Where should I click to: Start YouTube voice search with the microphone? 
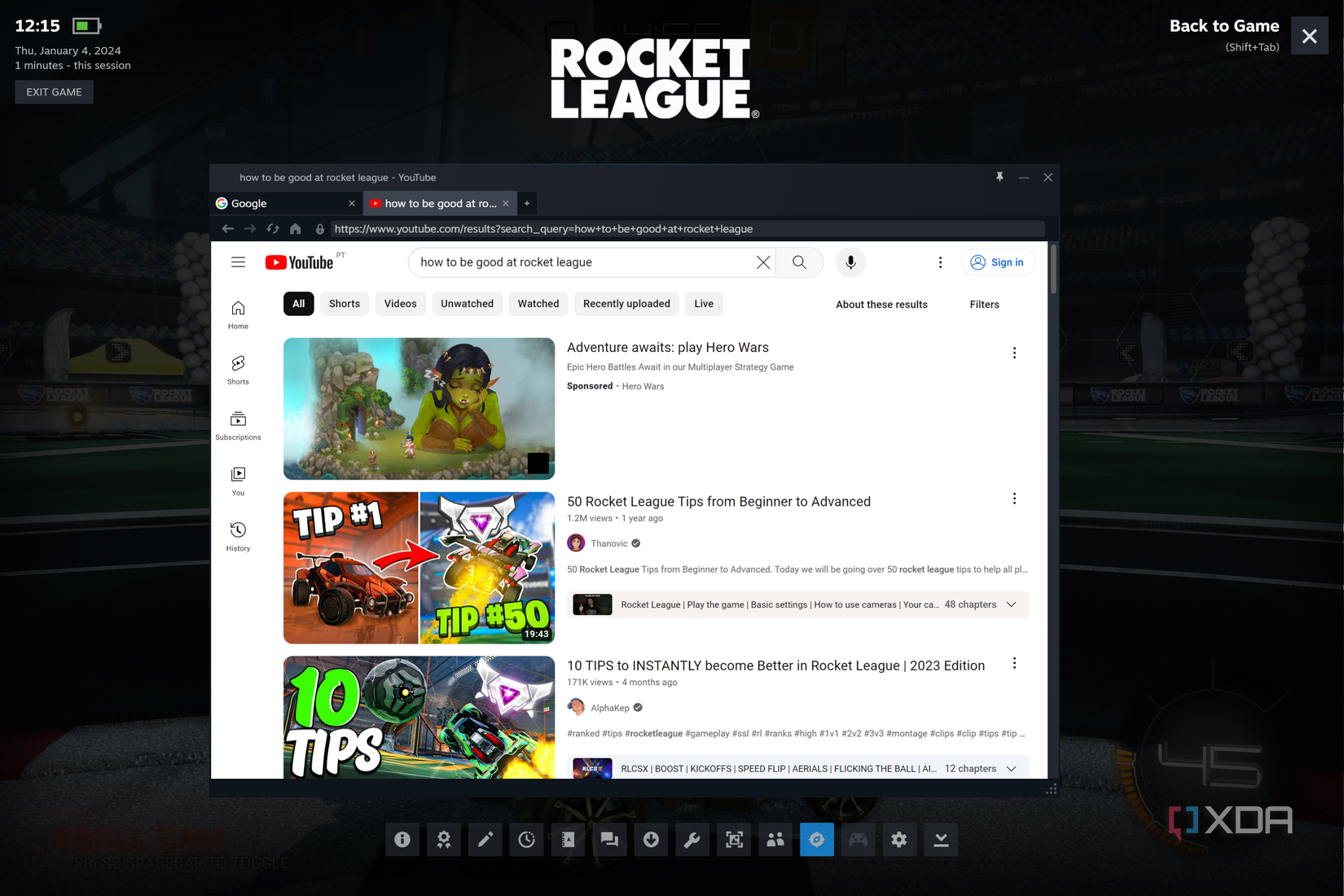pos(850,262)
